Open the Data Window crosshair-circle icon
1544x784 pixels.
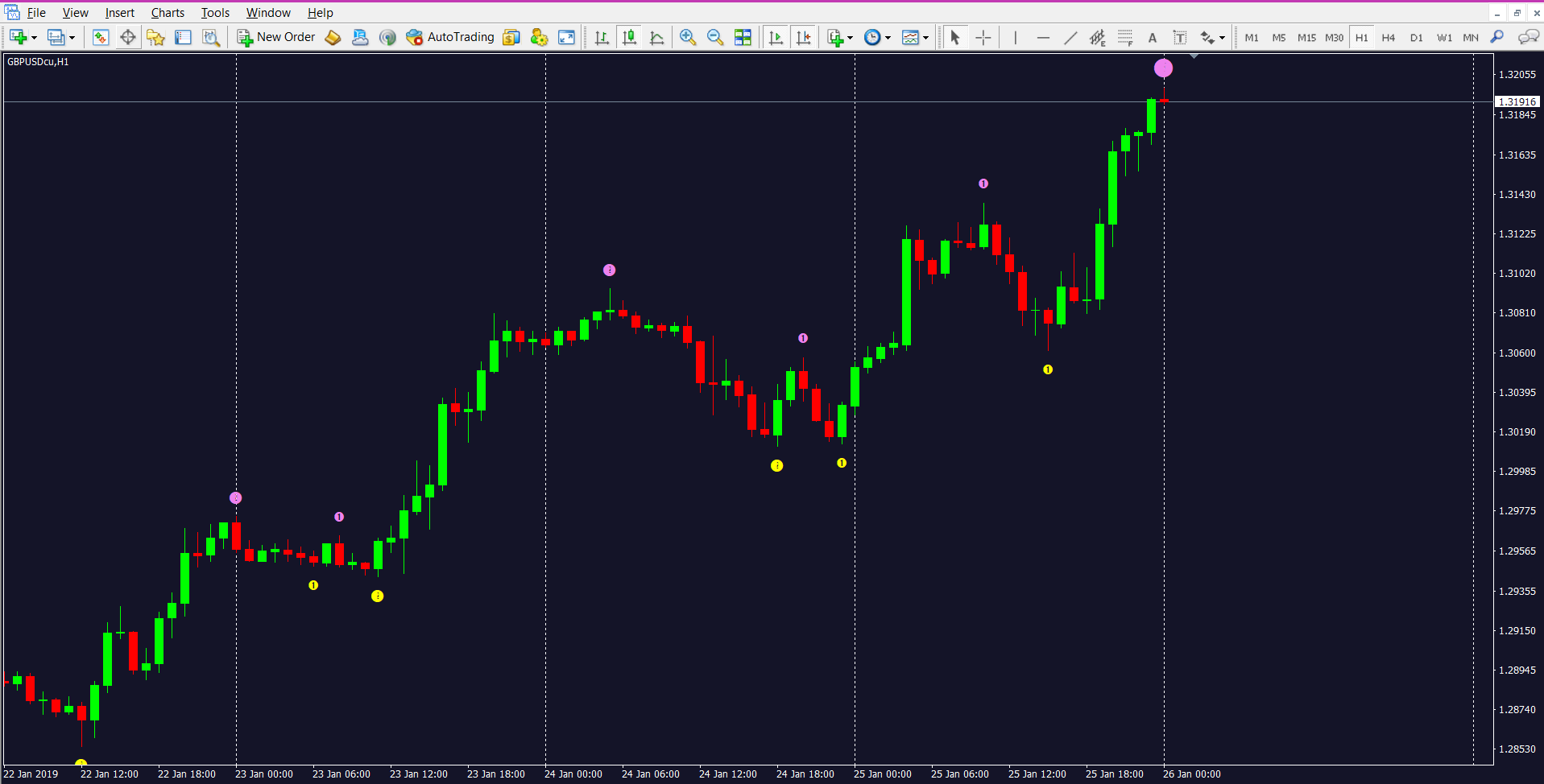click(128, 37)
